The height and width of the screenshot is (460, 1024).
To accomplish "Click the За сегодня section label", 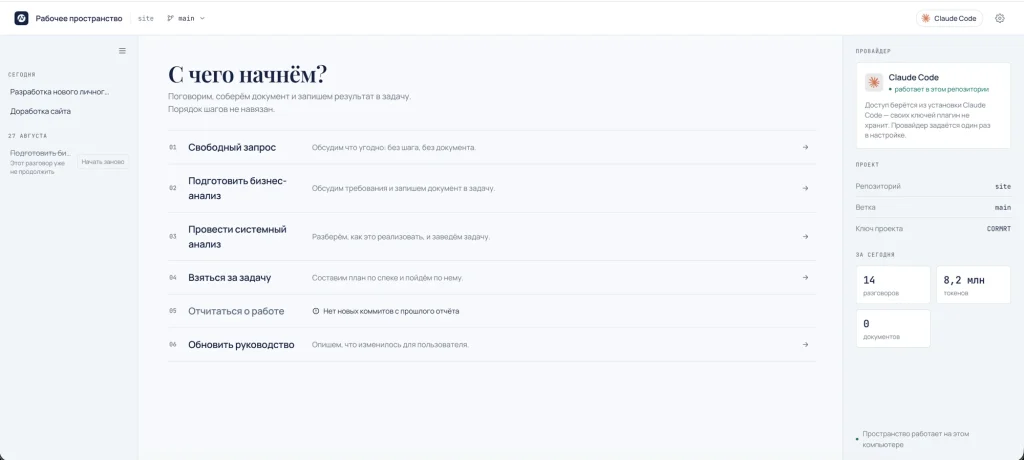I will tap(875, 255).
